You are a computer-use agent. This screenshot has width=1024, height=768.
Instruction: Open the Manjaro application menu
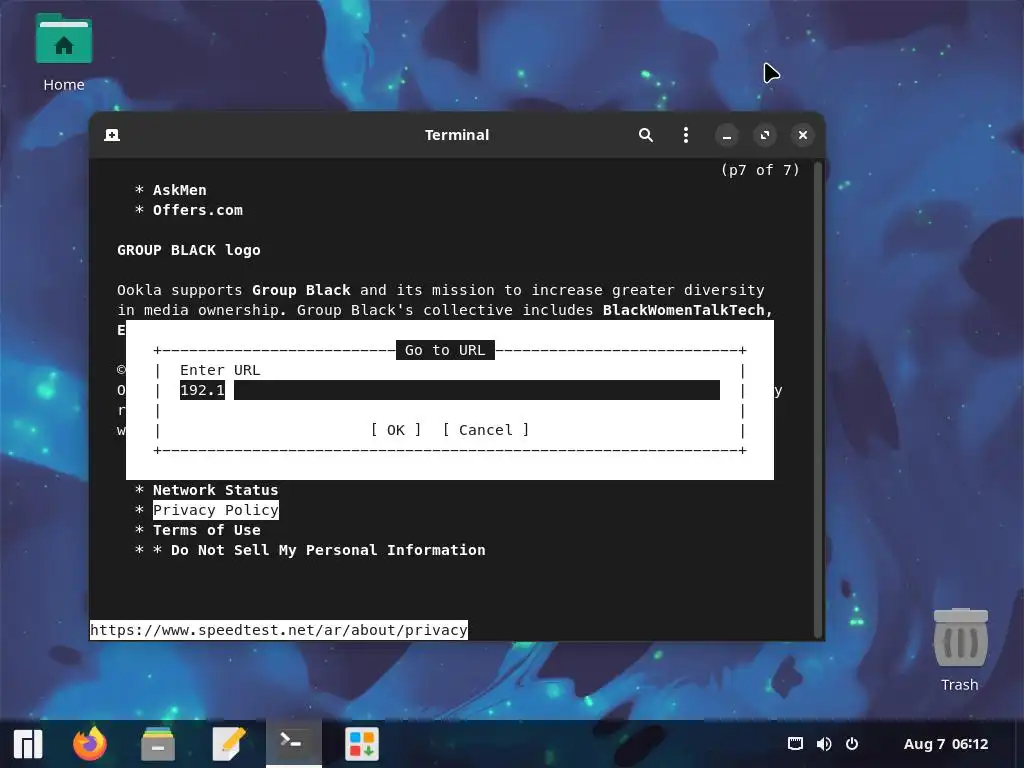click(27, 744)
